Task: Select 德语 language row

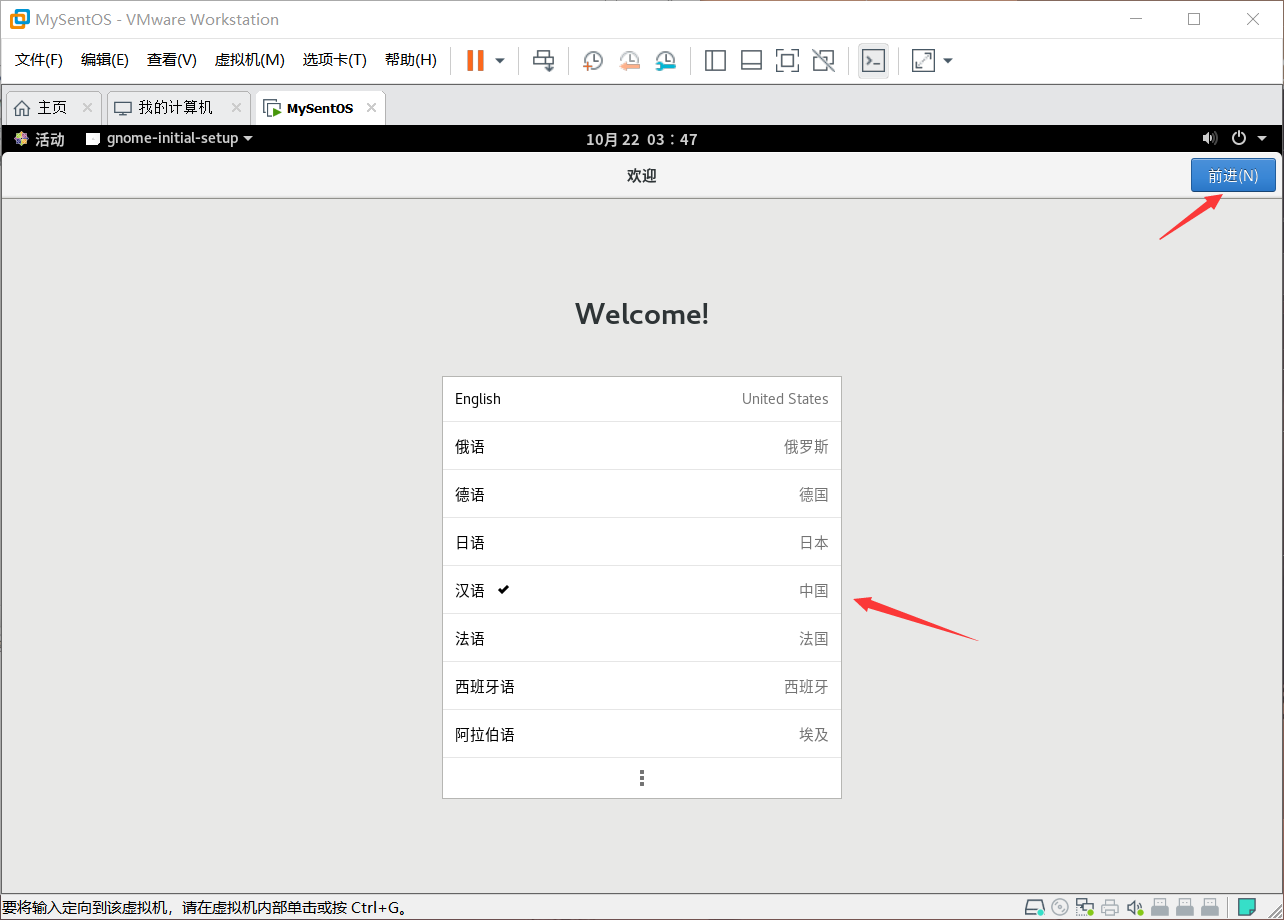Action: [642, 494]
